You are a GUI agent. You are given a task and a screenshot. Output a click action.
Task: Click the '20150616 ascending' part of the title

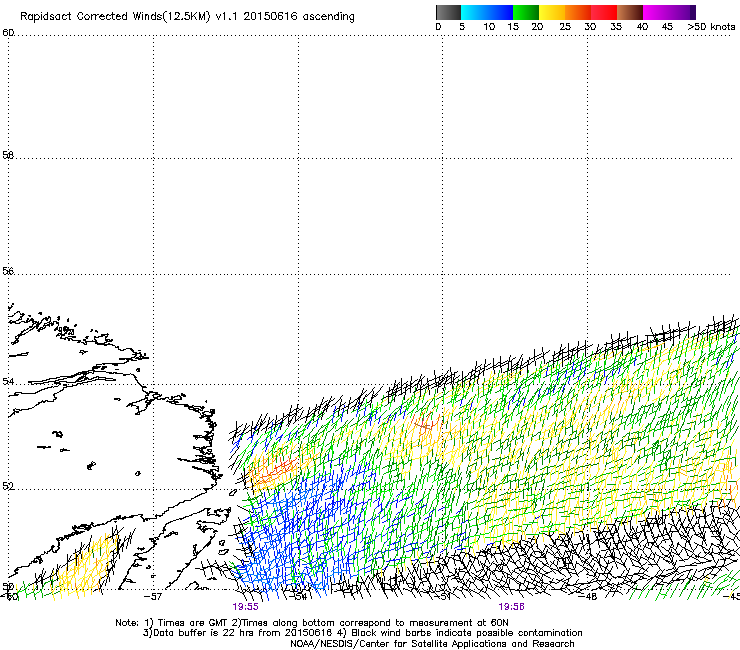click(299, 17)
